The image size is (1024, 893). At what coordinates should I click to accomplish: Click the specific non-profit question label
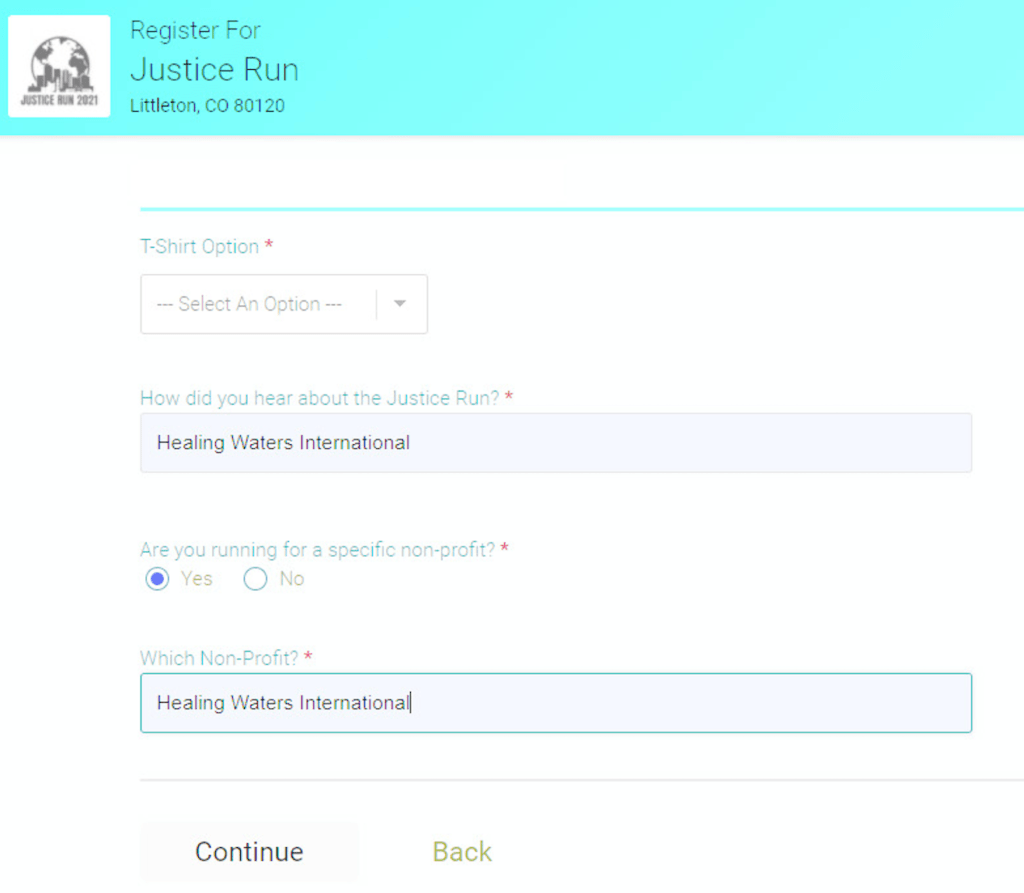tap(317, 550)
